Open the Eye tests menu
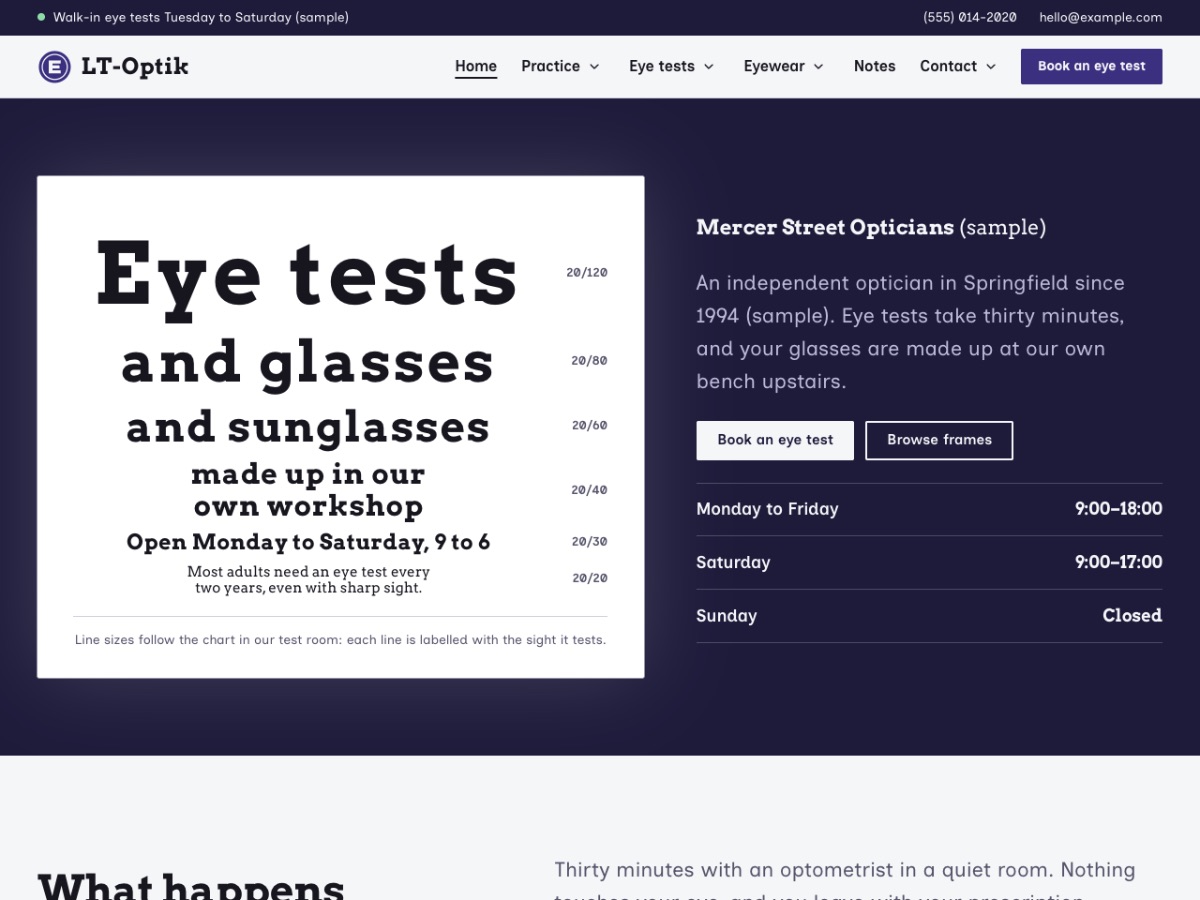This screenshot has height=900, width=1200. pyautogui.click(x=661, y=66)
